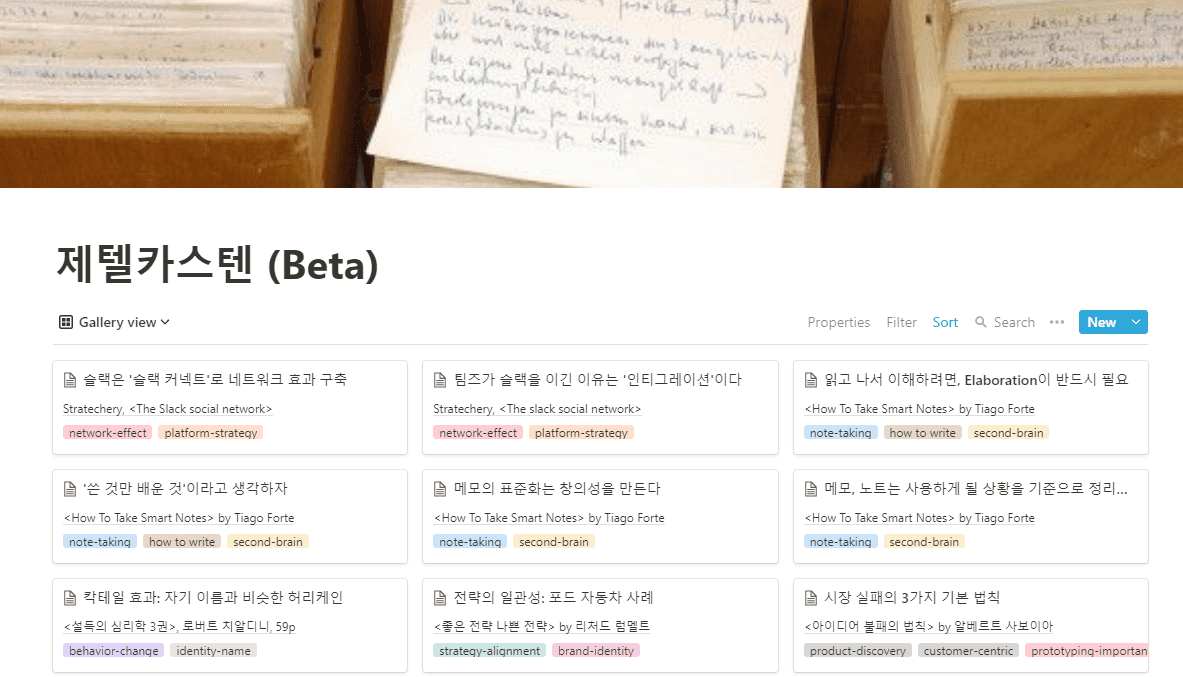Click the purple behavior-change tag
Screen dimensions: 1183x677
tap(114, 651)
